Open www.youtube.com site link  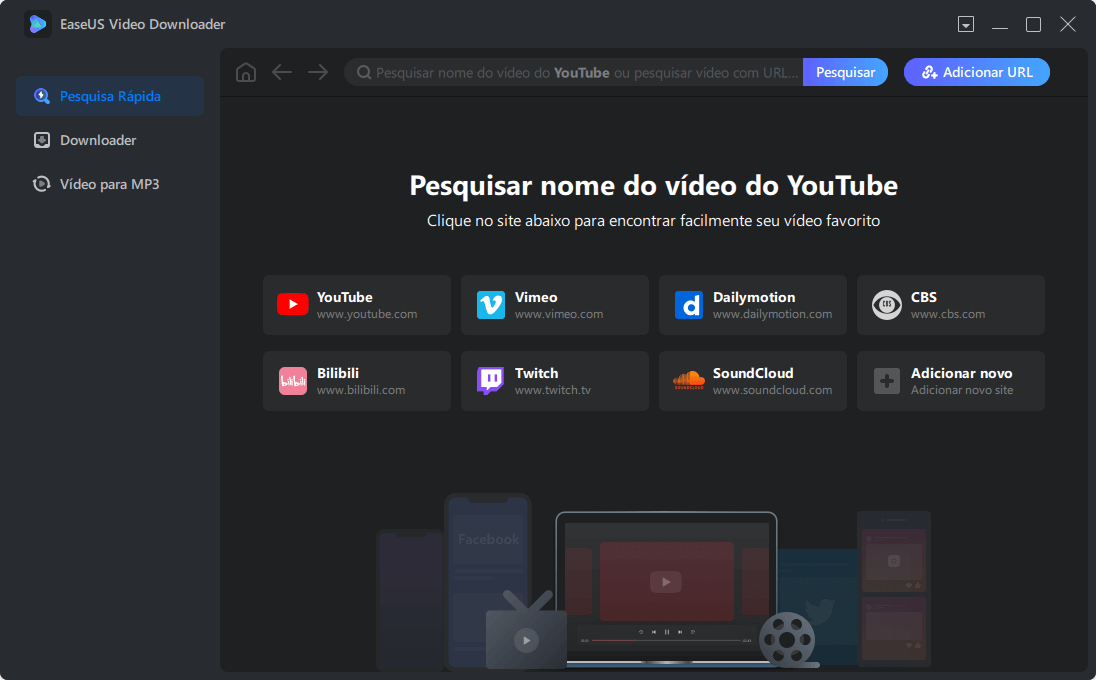point(367,314)
